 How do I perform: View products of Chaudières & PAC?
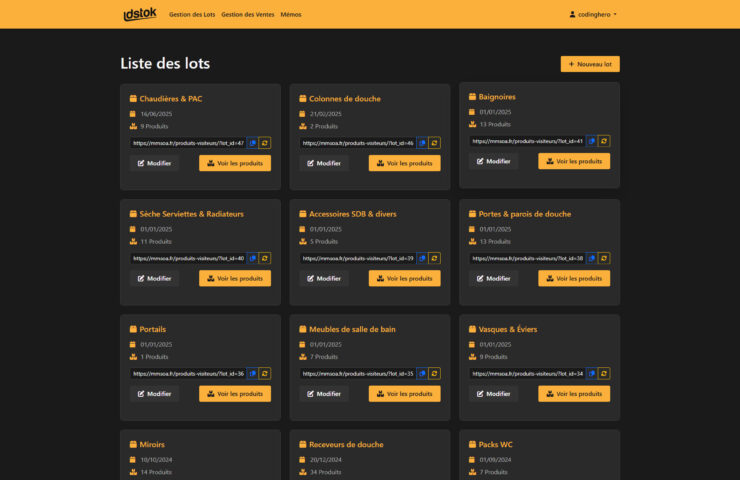click(235, 163)
